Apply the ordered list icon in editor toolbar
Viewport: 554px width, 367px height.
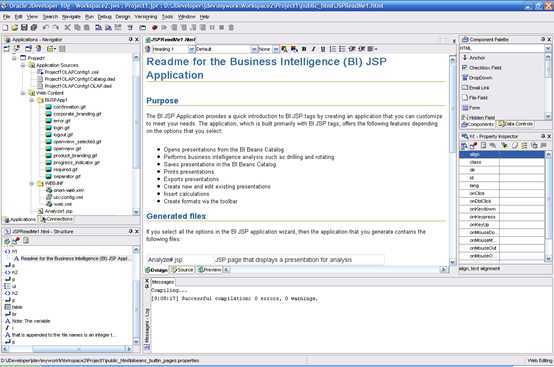tap(332, 49)
